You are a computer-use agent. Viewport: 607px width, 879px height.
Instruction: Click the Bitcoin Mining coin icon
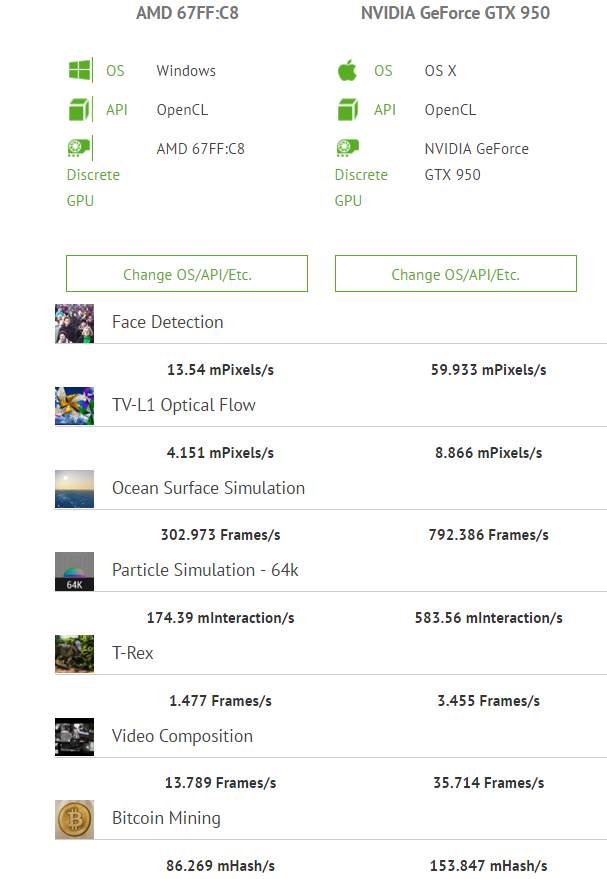(75, 819)
